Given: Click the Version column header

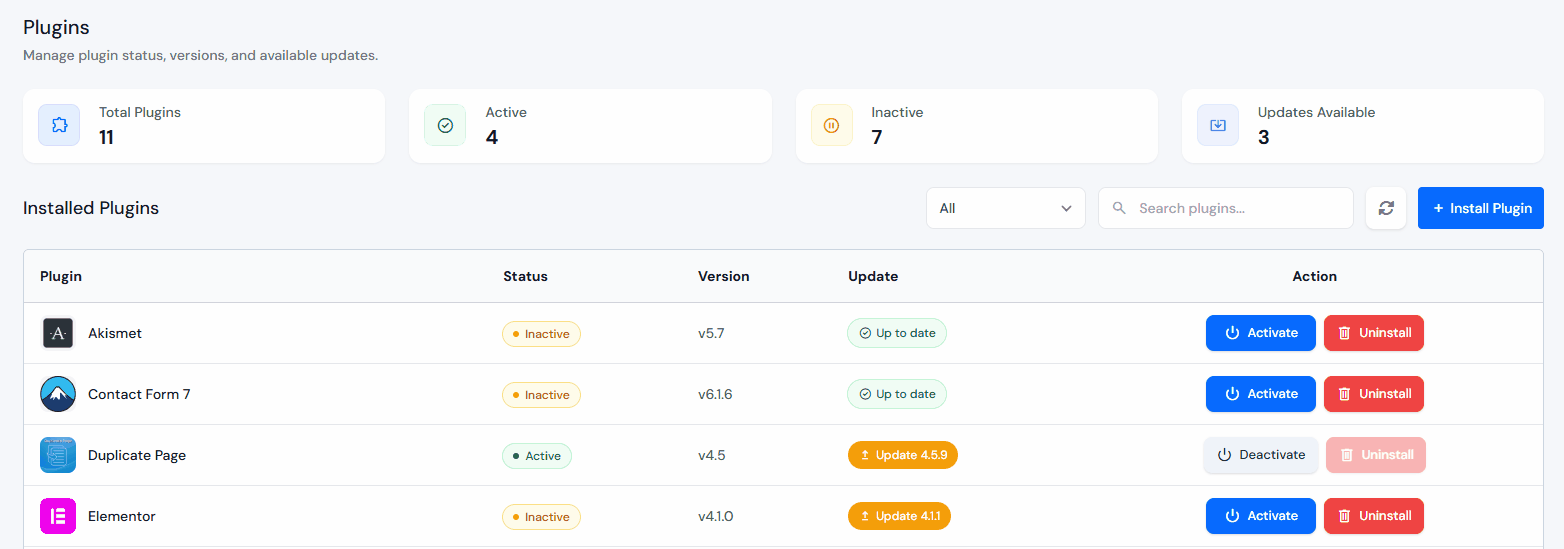Looking at the screenshot, I should pos(724,276).
